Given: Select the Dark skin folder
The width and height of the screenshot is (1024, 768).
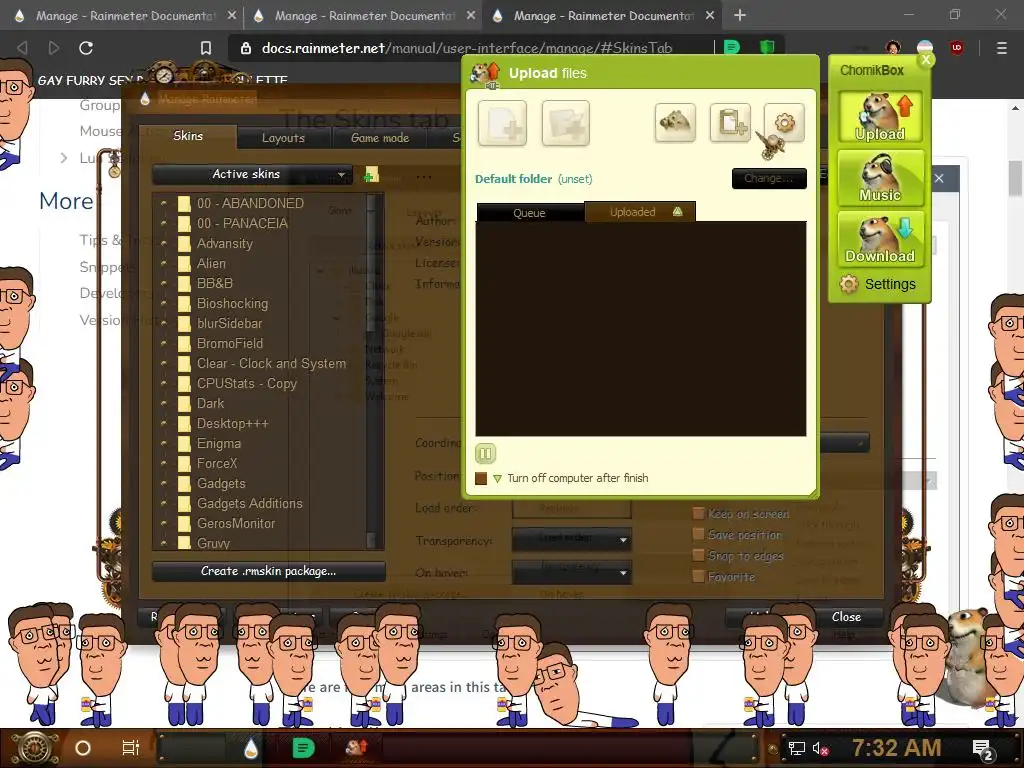Looking at the screenshot, I should pyautogui.click(x=210, y=404).
